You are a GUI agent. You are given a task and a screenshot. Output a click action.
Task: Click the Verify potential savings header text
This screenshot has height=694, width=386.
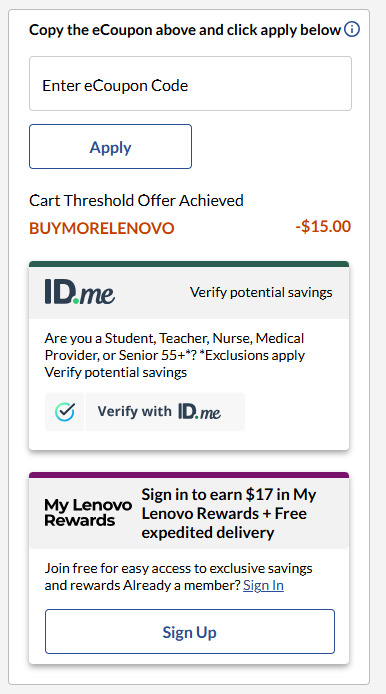pos(261,293)
